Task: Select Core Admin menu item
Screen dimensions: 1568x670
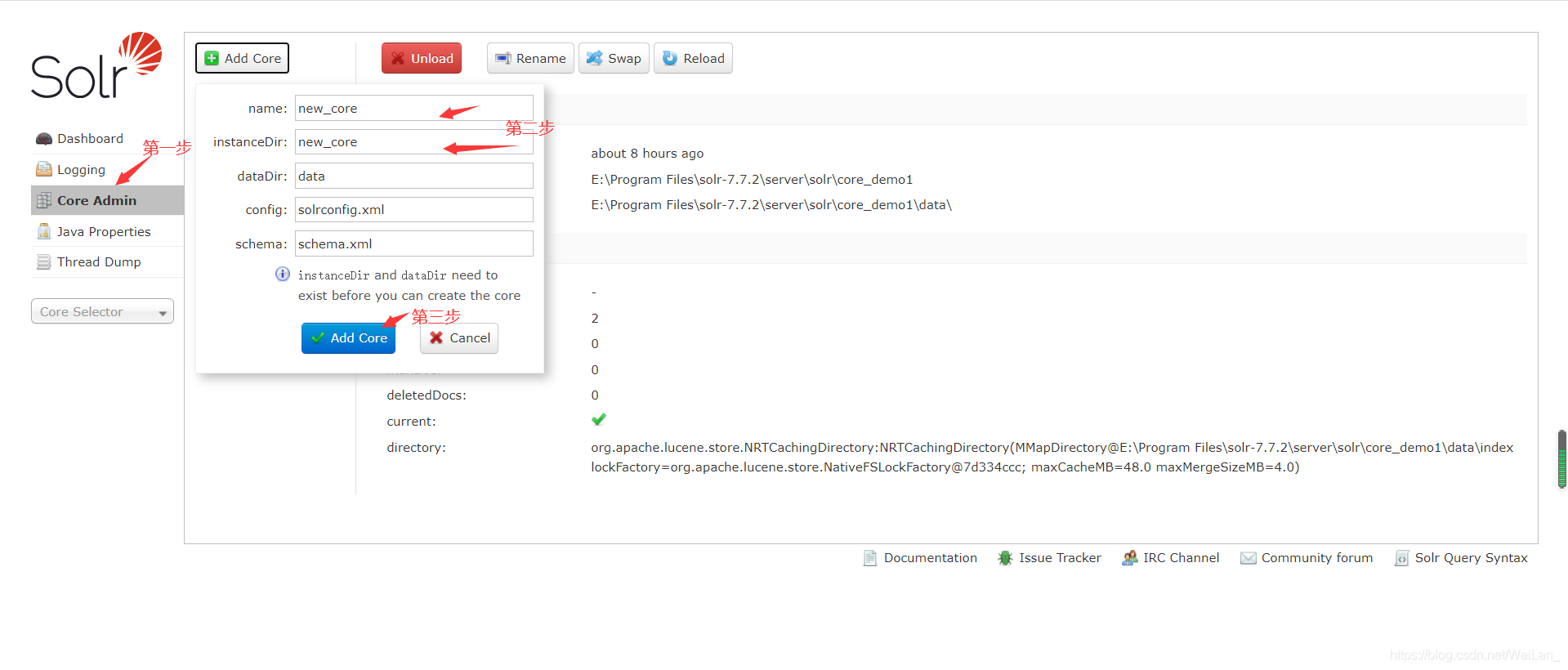Action: tap(107, 200)
